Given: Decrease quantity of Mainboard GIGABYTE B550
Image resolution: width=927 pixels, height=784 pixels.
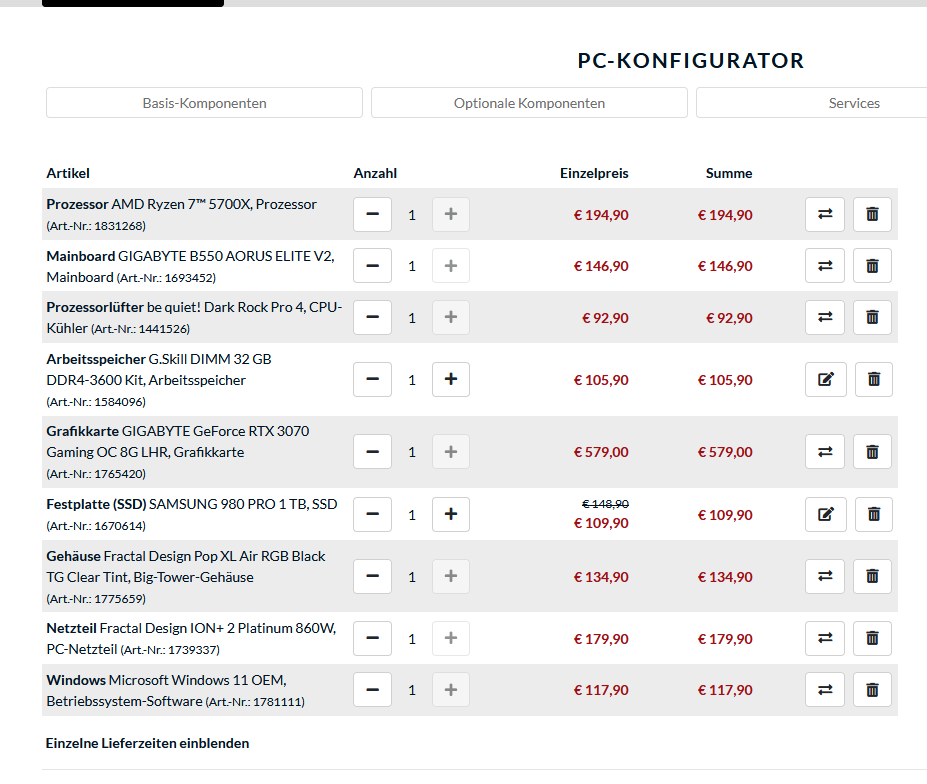Looking at the screenshot, I should point(372,265).
